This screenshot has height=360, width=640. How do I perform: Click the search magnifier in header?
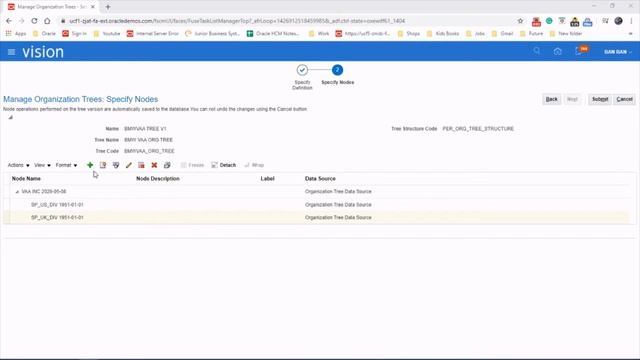pyautogui.click(x=537, y=51)
